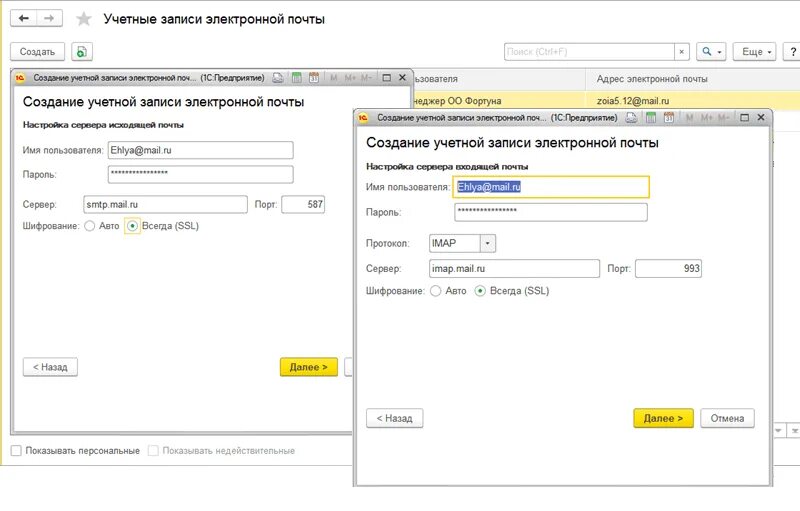Click the smtp.mail.ru server field

(165, 205)
